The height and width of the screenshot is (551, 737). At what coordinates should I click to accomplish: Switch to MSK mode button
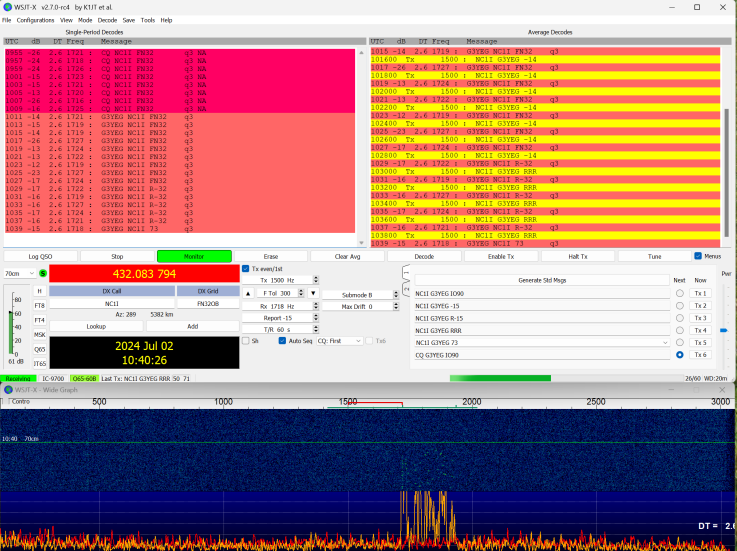(x=39, y=335)
